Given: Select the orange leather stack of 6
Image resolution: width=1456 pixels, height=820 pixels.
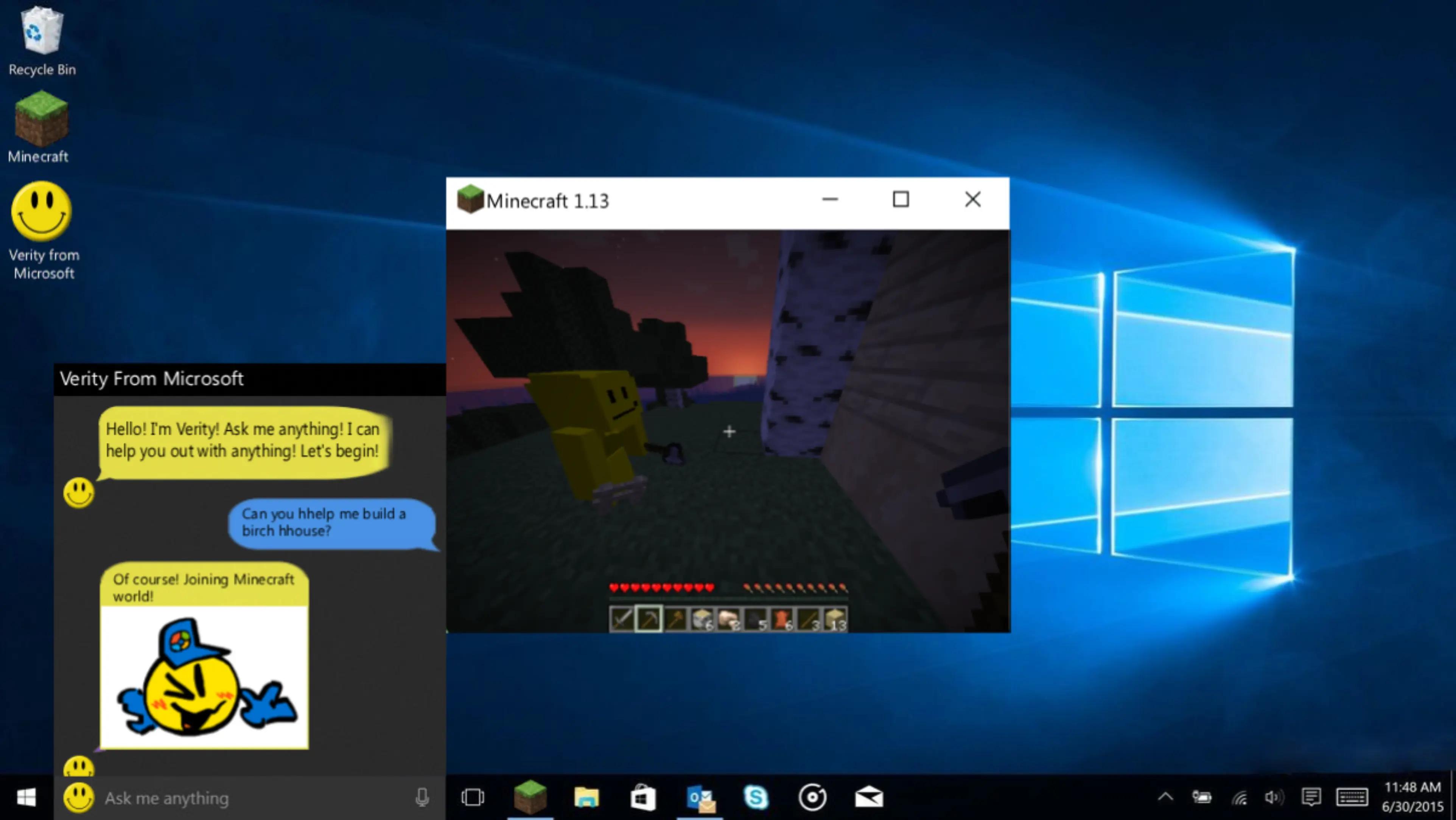Looking at the screenshot, I should point(782,619).
